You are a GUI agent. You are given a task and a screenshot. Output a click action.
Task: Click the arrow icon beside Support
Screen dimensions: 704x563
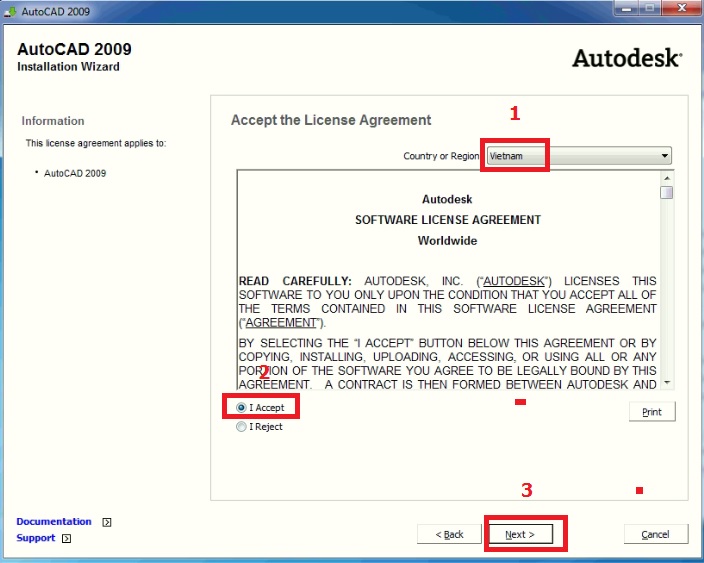pyautogui.click(x=67, y=538)
